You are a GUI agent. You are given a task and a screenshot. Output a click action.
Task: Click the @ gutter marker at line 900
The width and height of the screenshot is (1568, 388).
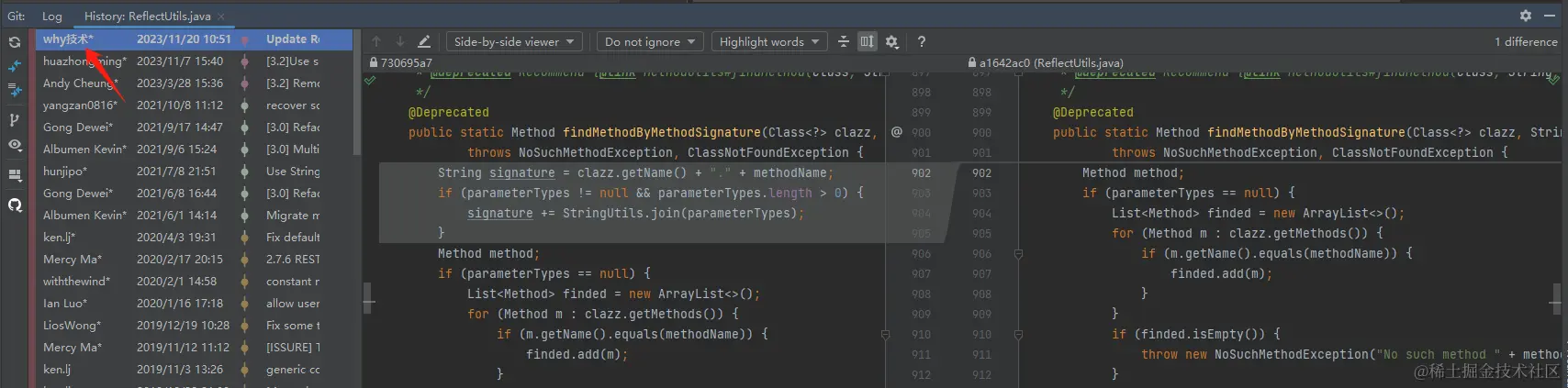point(896,132)
